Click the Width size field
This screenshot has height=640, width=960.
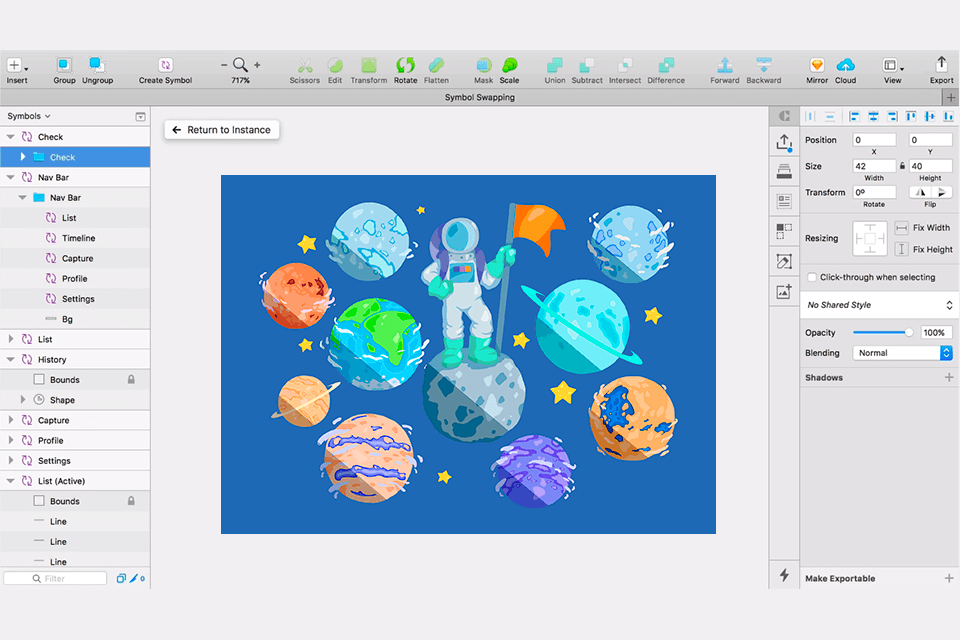coord(874,166)
